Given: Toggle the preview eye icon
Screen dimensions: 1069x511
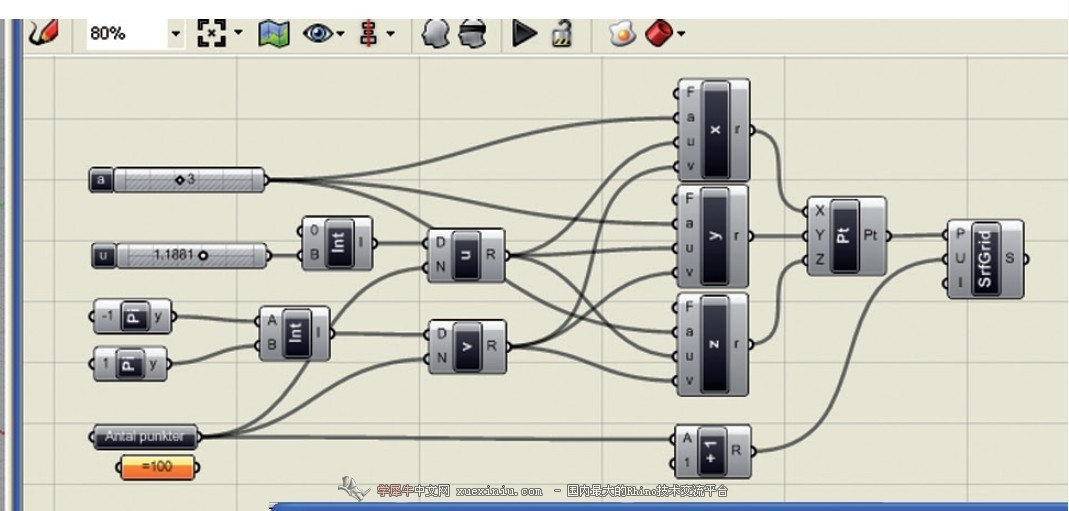Looking at the screenshot, I should tap(318, 33).
